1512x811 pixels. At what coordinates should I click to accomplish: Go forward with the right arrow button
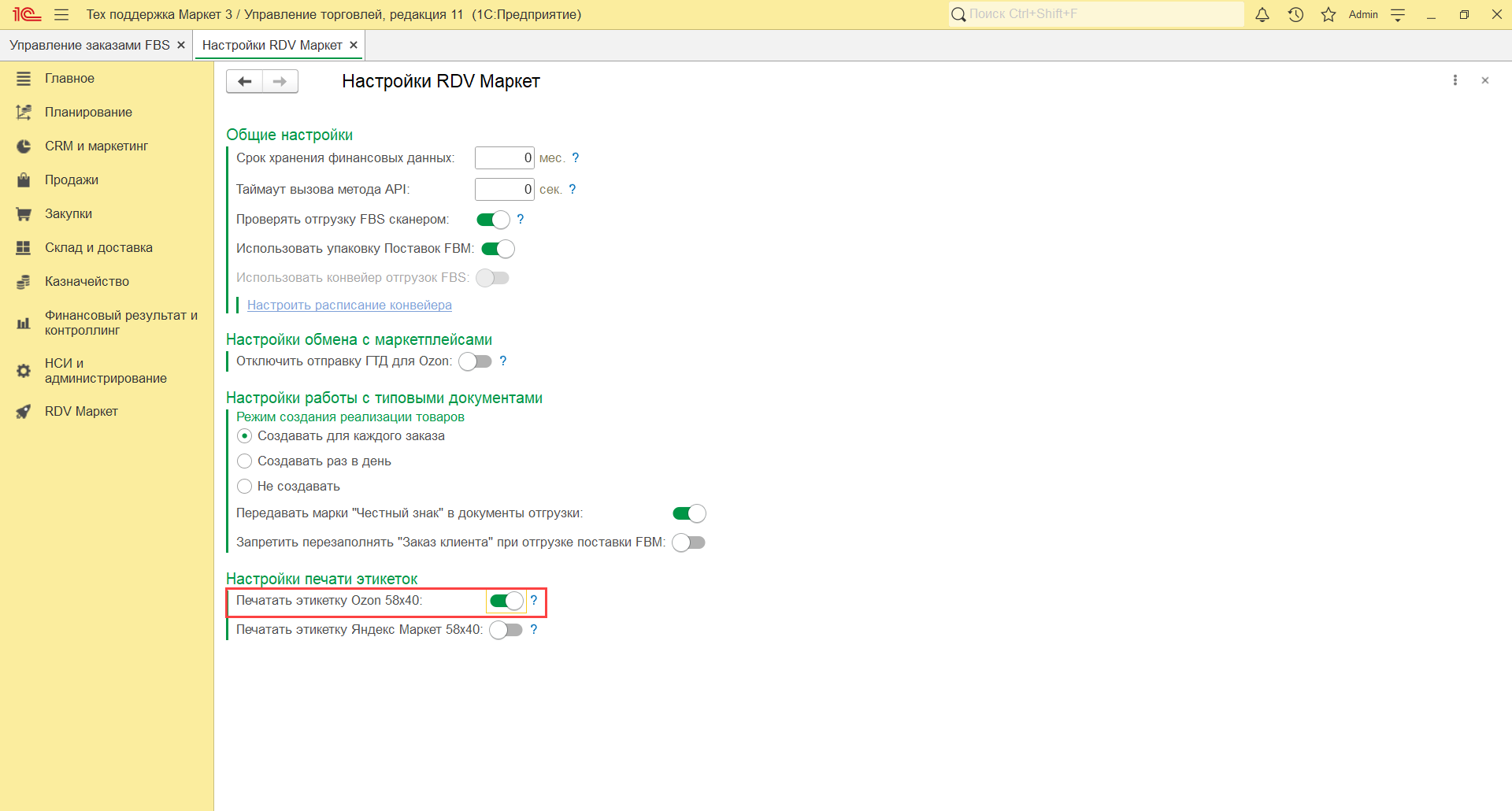click(x=280, y=81)
